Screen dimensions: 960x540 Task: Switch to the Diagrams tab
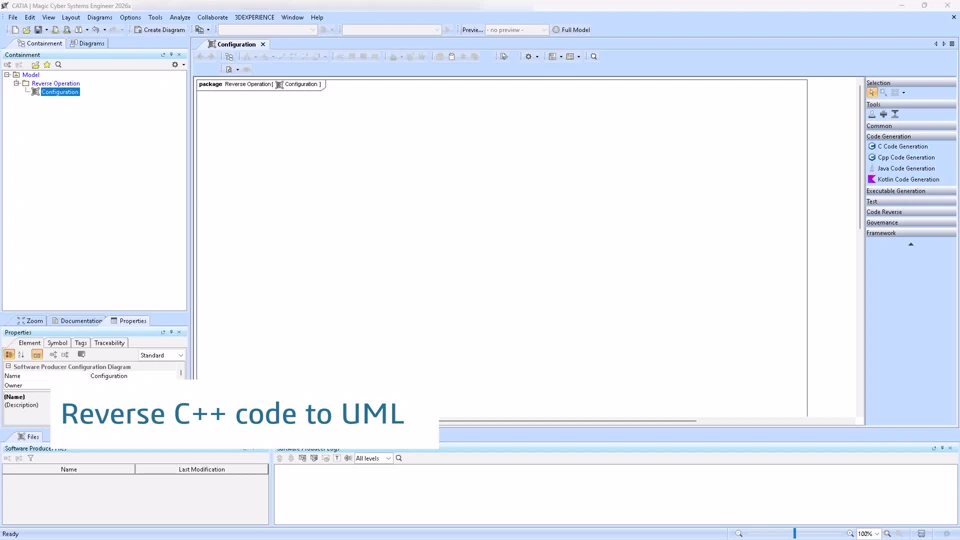click(88, 43)
